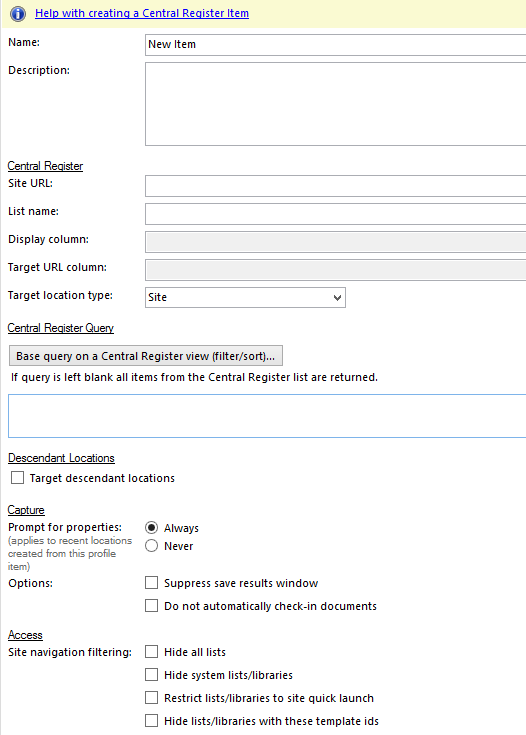526x735 pixels.
Task: Check Suppress save results window
Action: 151,583
